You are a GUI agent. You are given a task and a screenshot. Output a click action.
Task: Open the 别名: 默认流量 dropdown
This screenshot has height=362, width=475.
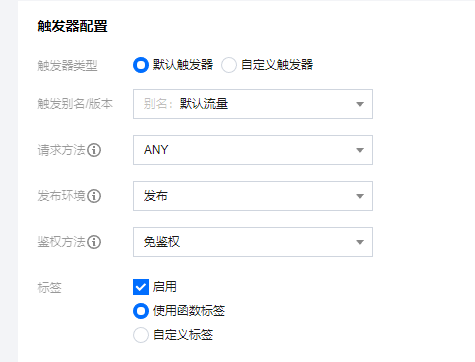coord(253,104)
